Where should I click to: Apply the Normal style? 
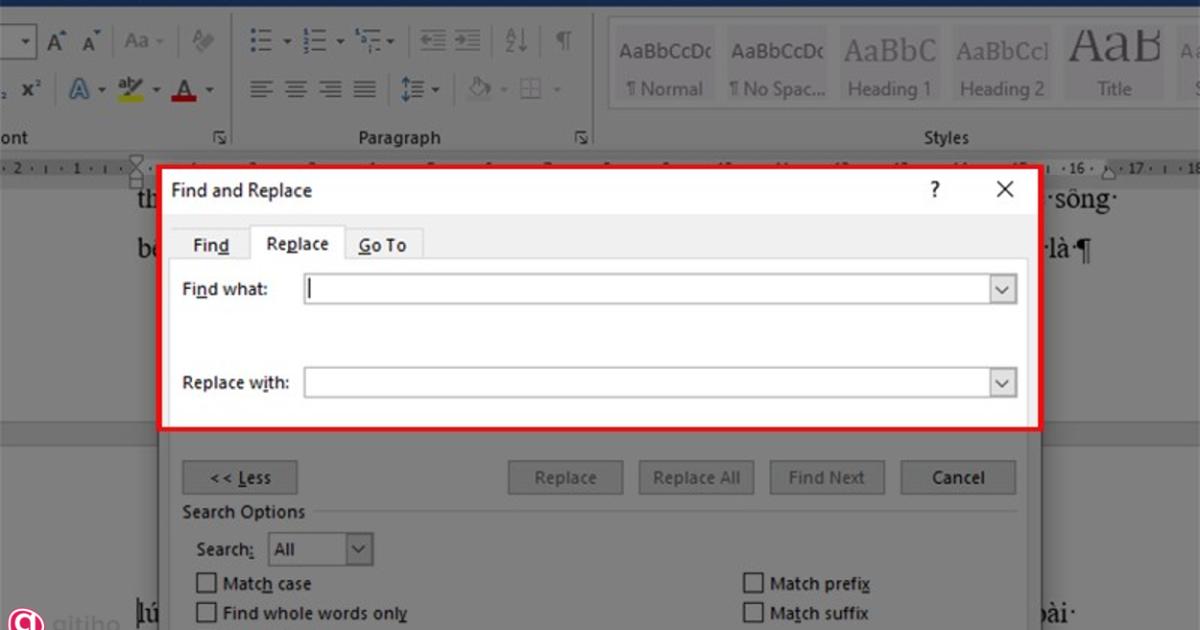665,65
